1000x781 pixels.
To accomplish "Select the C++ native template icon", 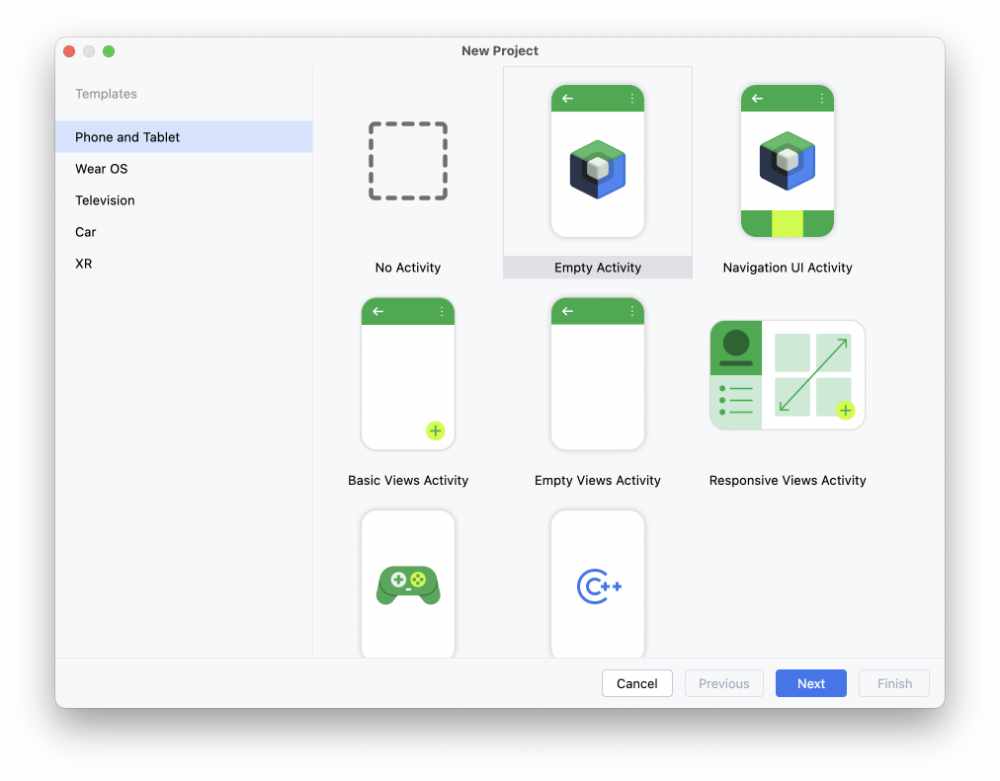I will (x=597, y=585).
